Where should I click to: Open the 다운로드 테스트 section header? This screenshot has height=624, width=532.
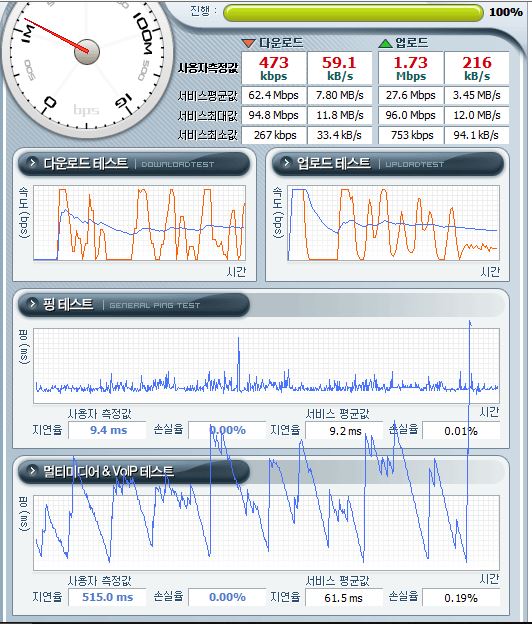tap(134, 163)
